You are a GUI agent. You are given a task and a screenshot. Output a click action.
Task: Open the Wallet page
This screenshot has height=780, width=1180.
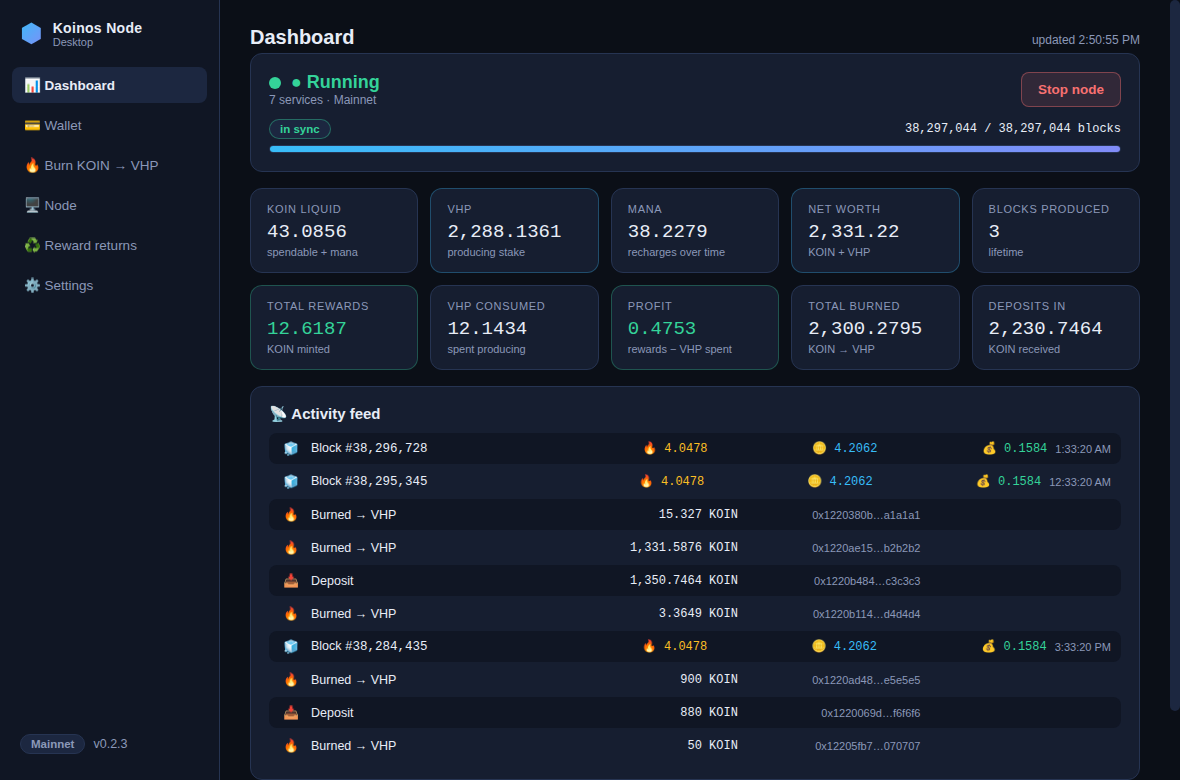pos(109,125)
